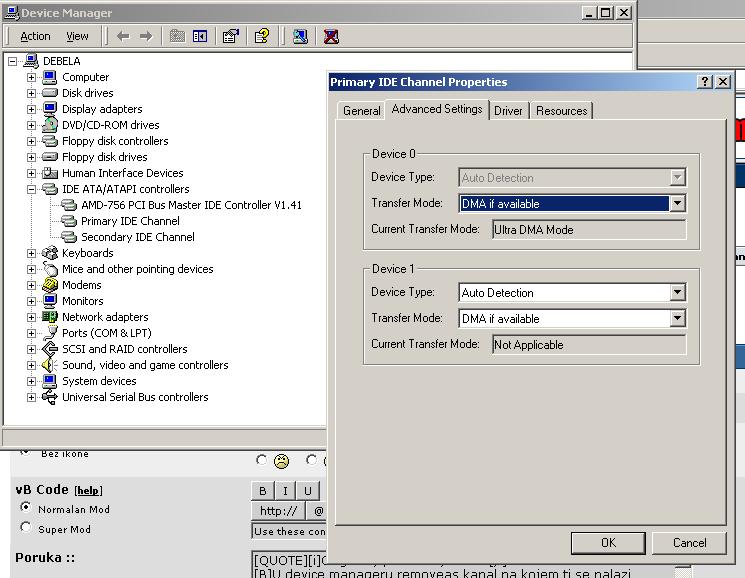This screenshot has width=745, height=578.
Task: Select the Super Mod radio button
Action: 26,528
